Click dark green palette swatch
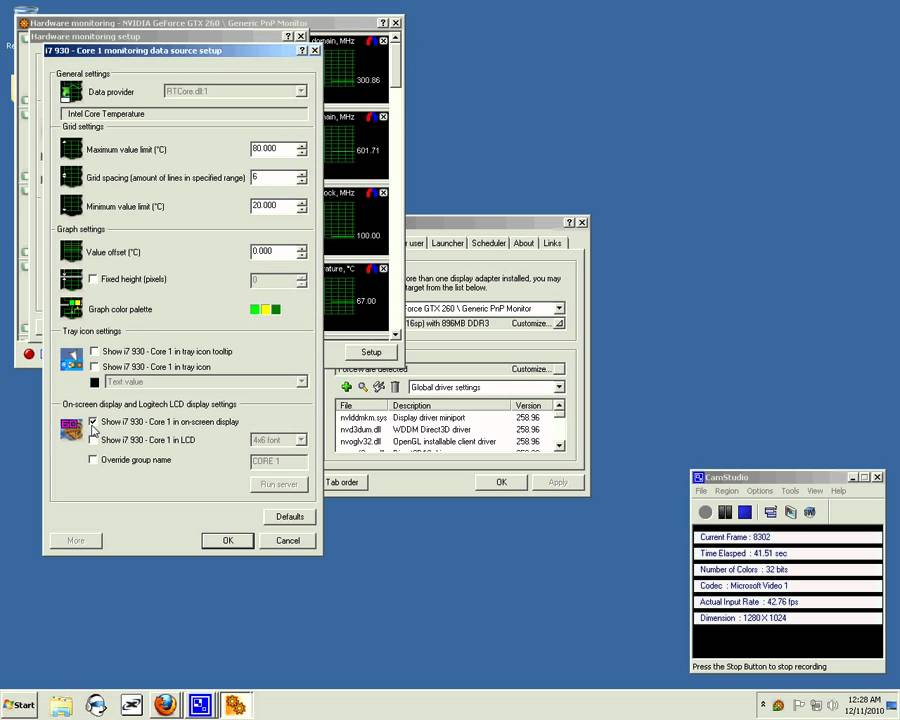900x720 pixels. click(276, 309)
